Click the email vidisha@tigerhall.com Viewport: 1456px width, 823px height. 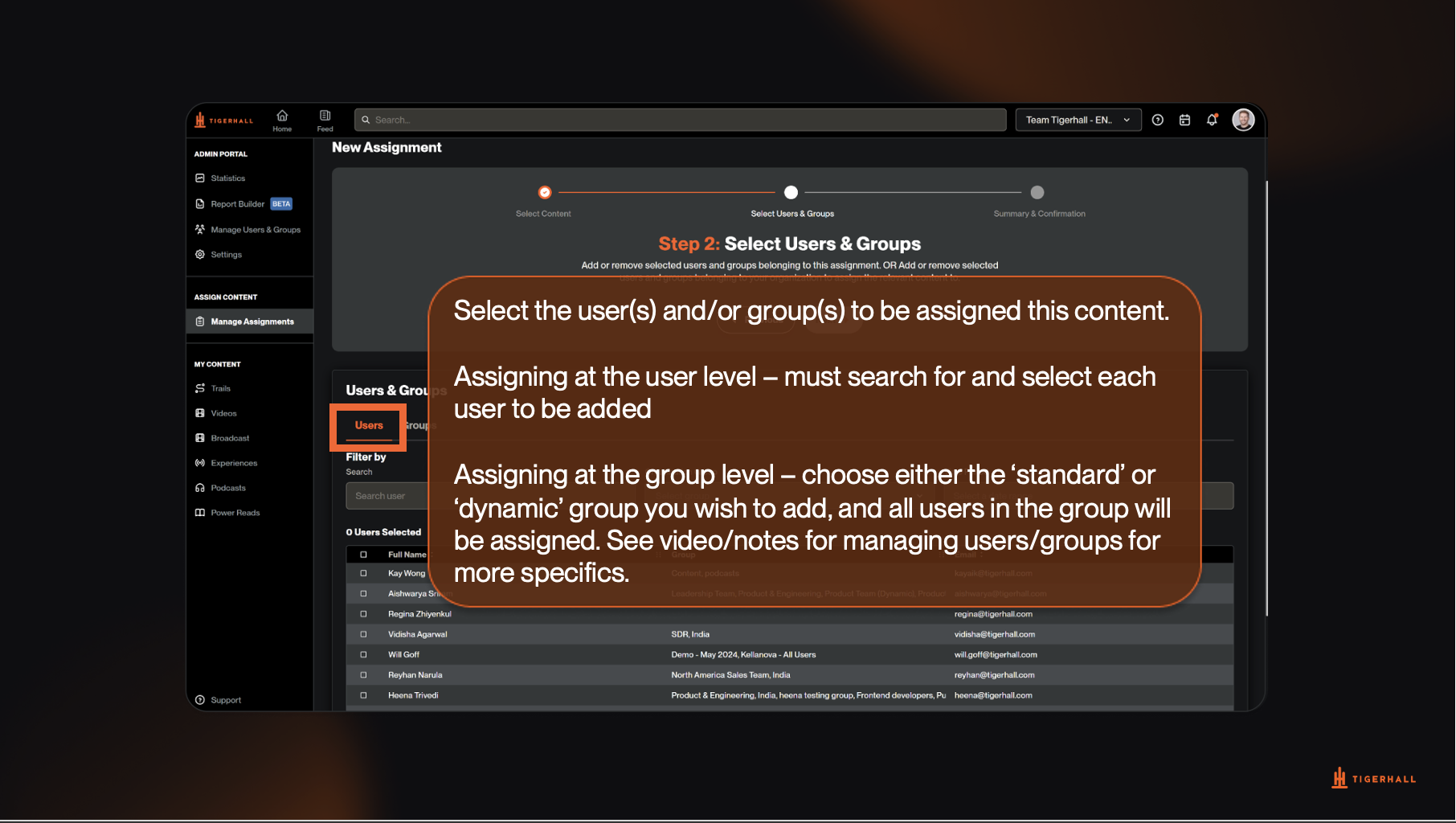(x=995, y=635)
